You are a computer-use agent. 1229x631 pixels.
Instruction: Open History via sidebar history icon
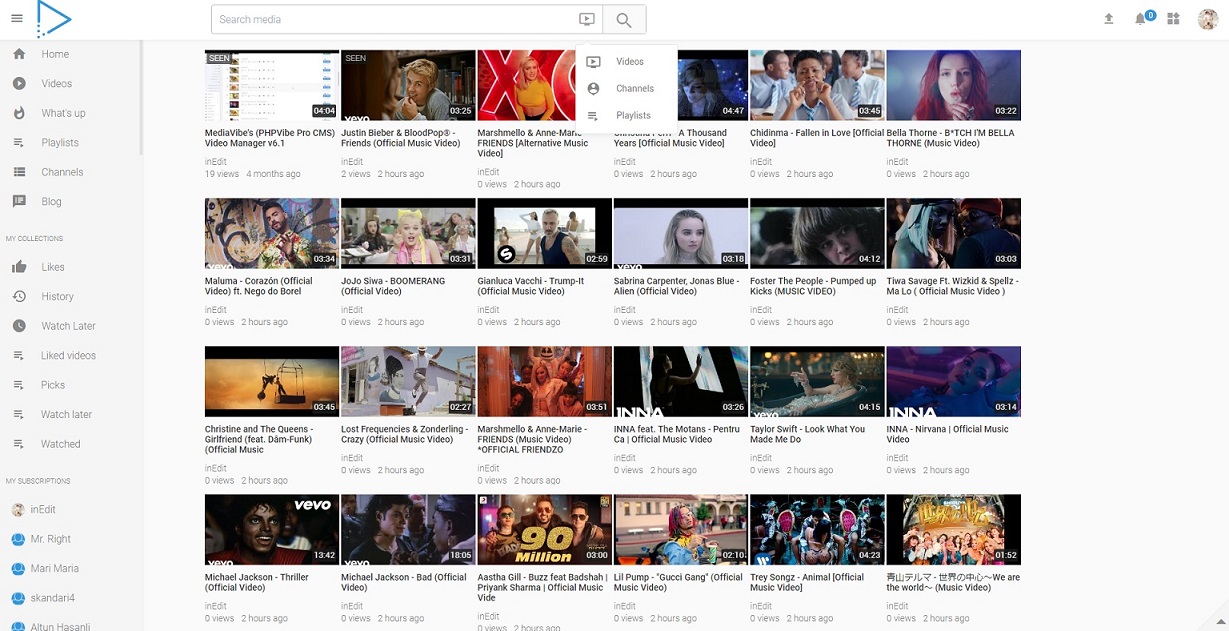tap(19, 297)
